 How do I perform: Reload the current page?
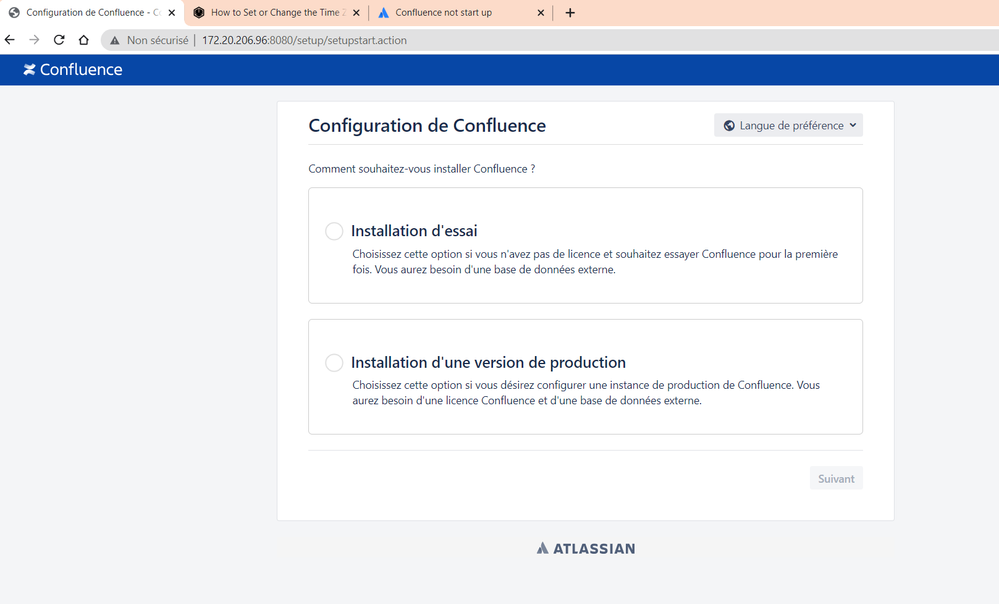tap(59, 40)
